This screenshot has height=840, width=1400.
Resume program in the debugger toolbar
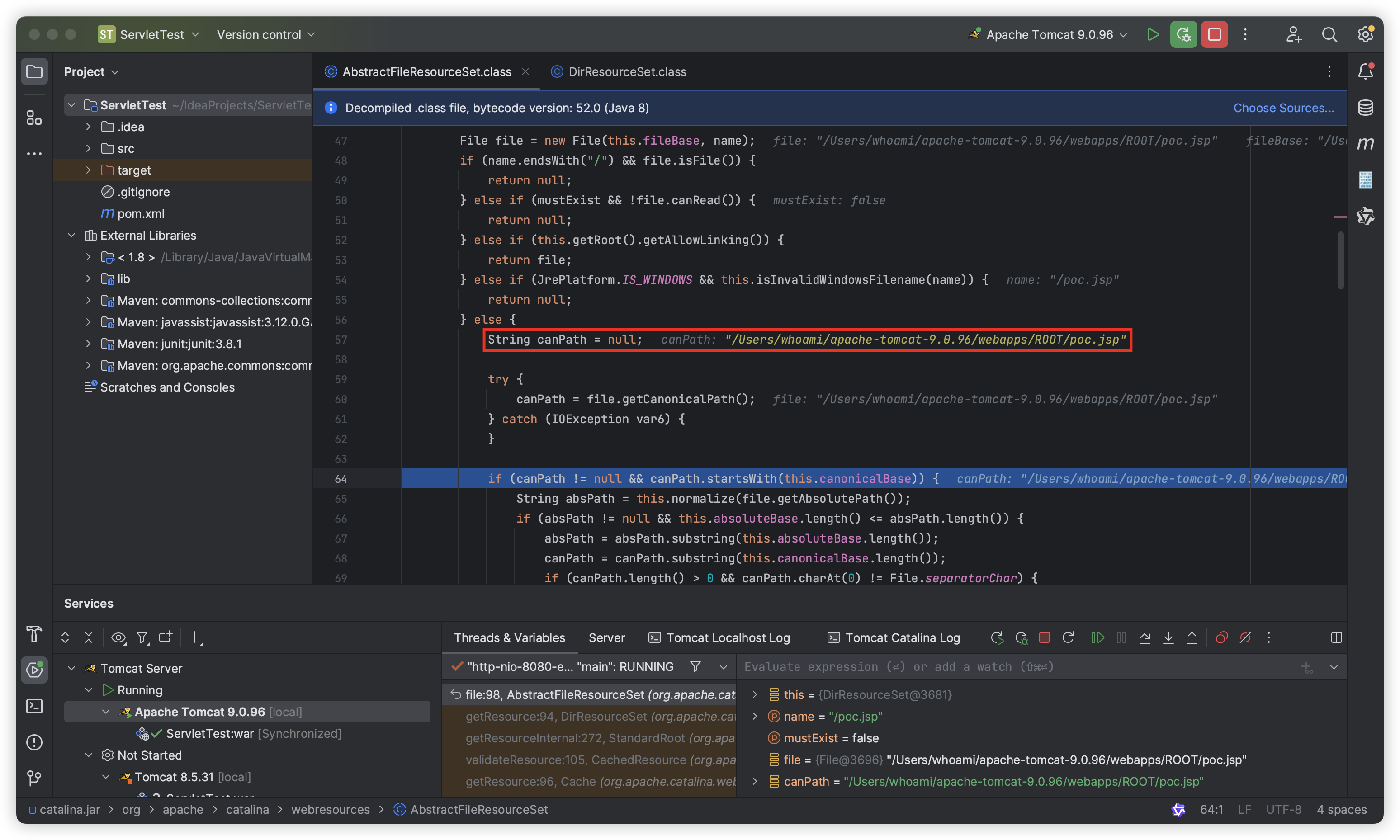click(1097, 638)
